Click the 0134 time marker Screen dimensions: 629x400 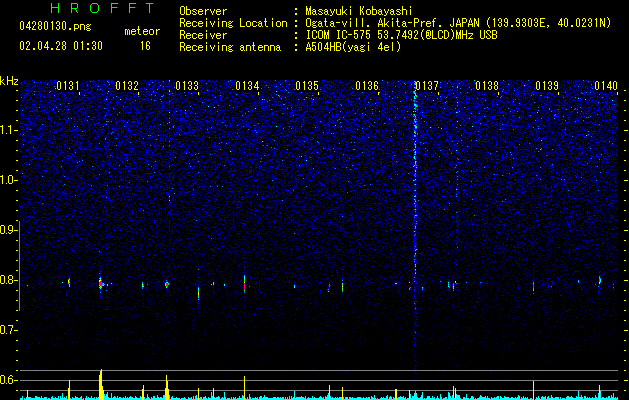(x=247, y=86)
